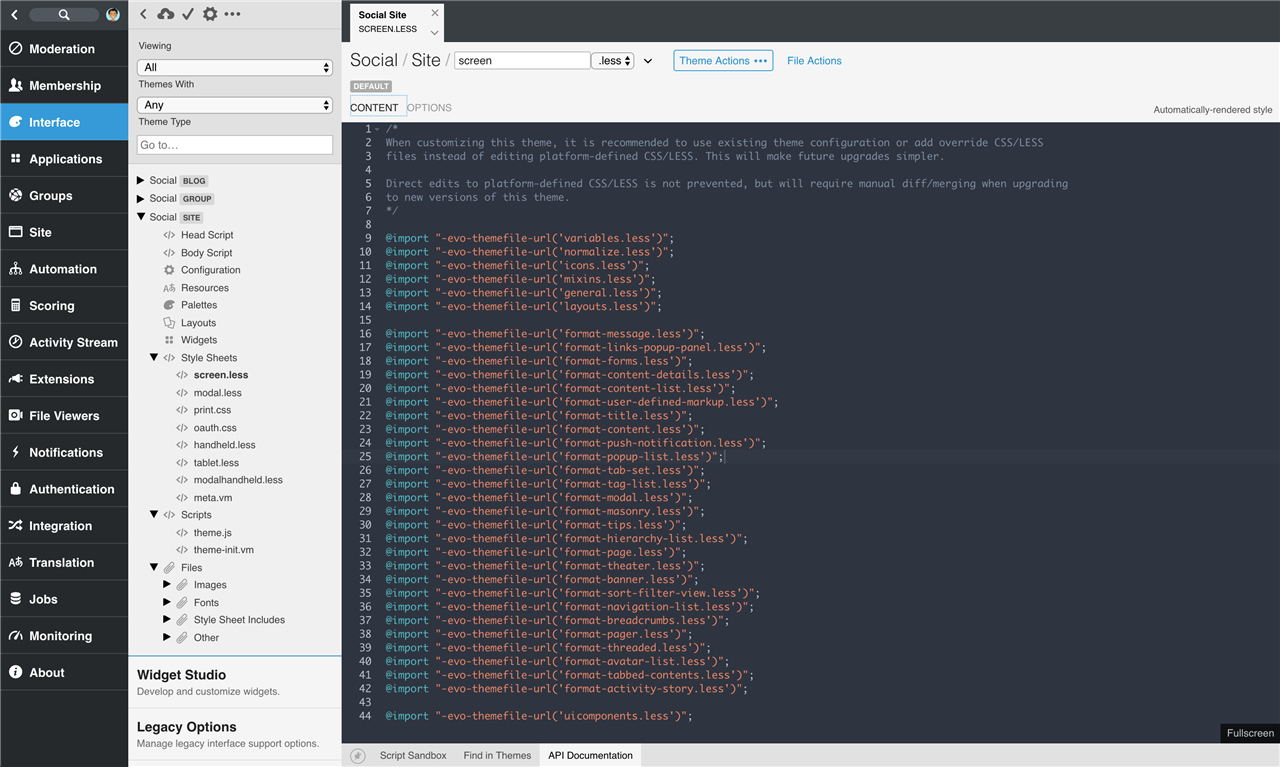Open the Membership section
1280x767 pixels.
(x=64, y=86)
